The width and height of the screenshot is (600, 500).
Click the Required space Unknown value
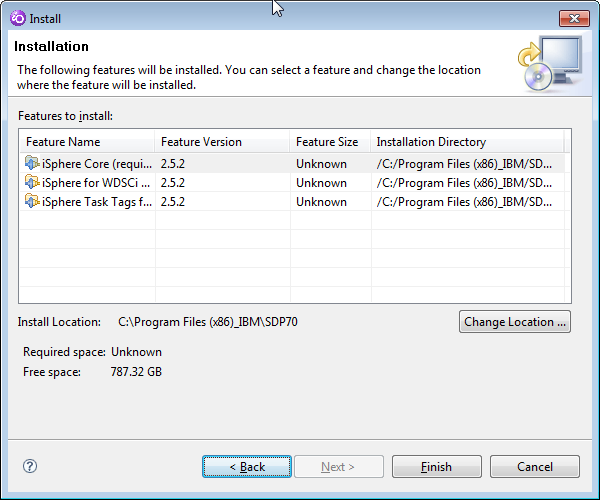click(136, 352)
